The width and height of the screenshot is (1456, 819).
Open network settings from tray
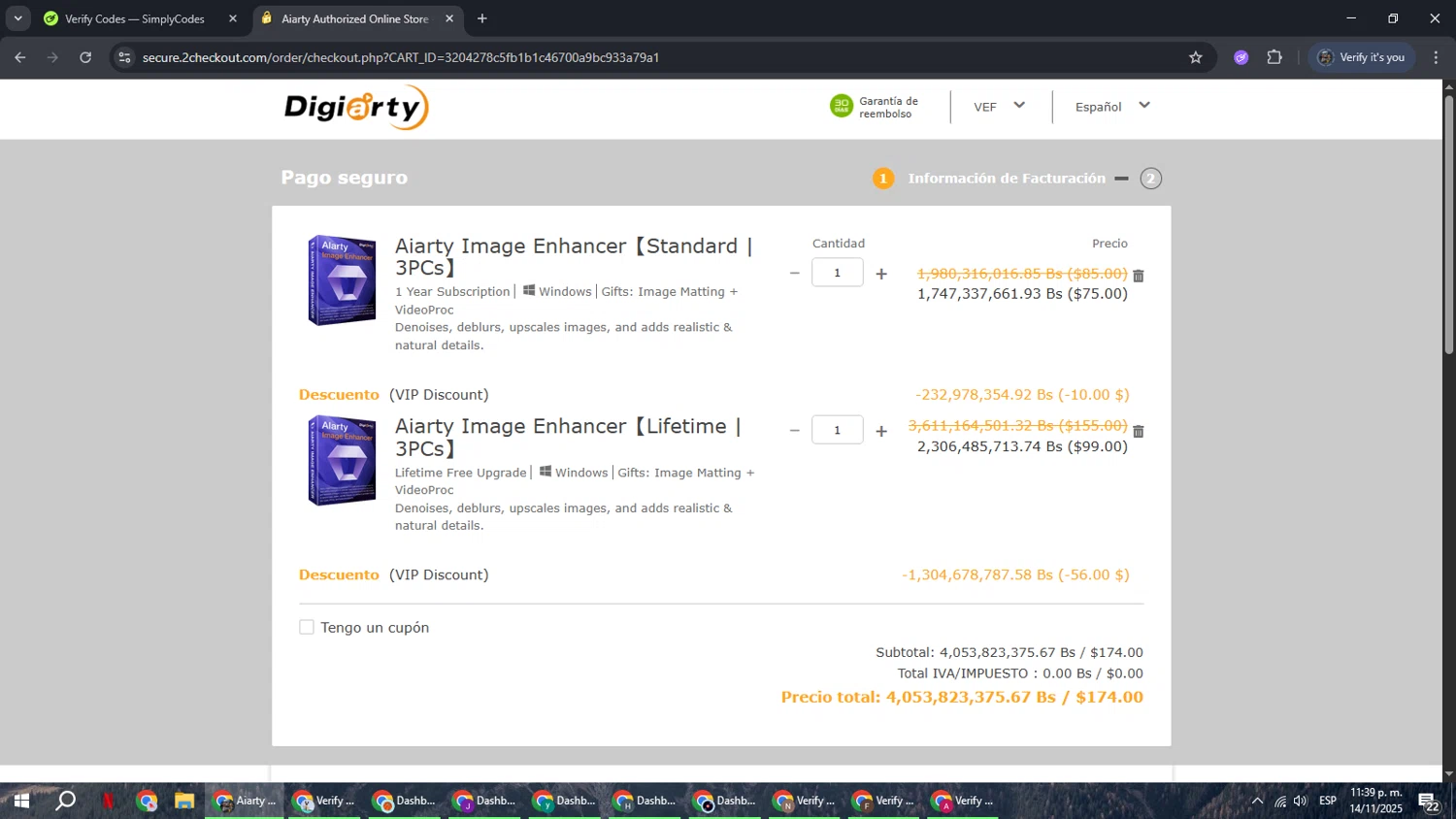1280,801
